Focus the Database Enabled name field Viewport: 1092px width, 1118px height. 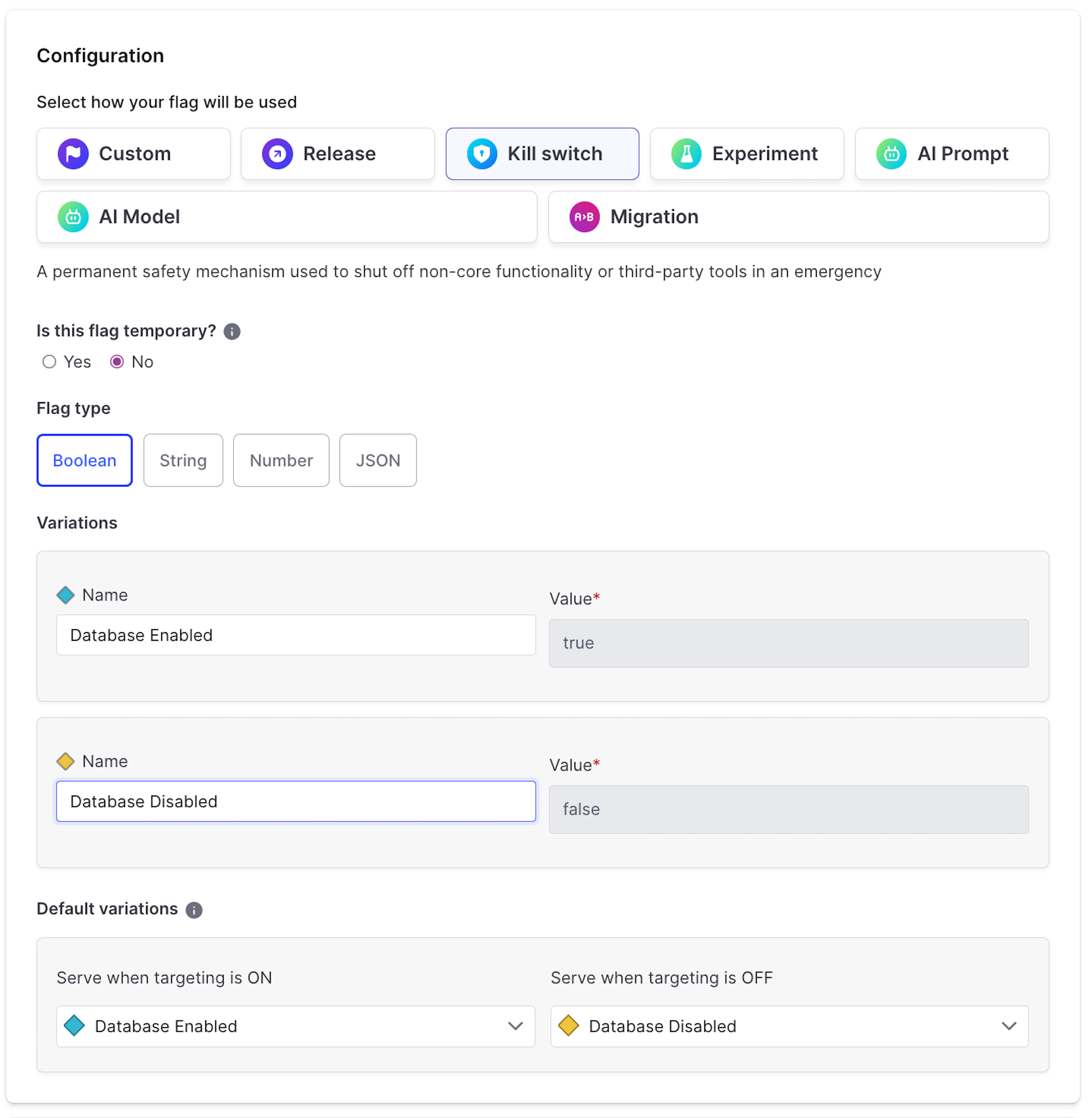[295, 635]
